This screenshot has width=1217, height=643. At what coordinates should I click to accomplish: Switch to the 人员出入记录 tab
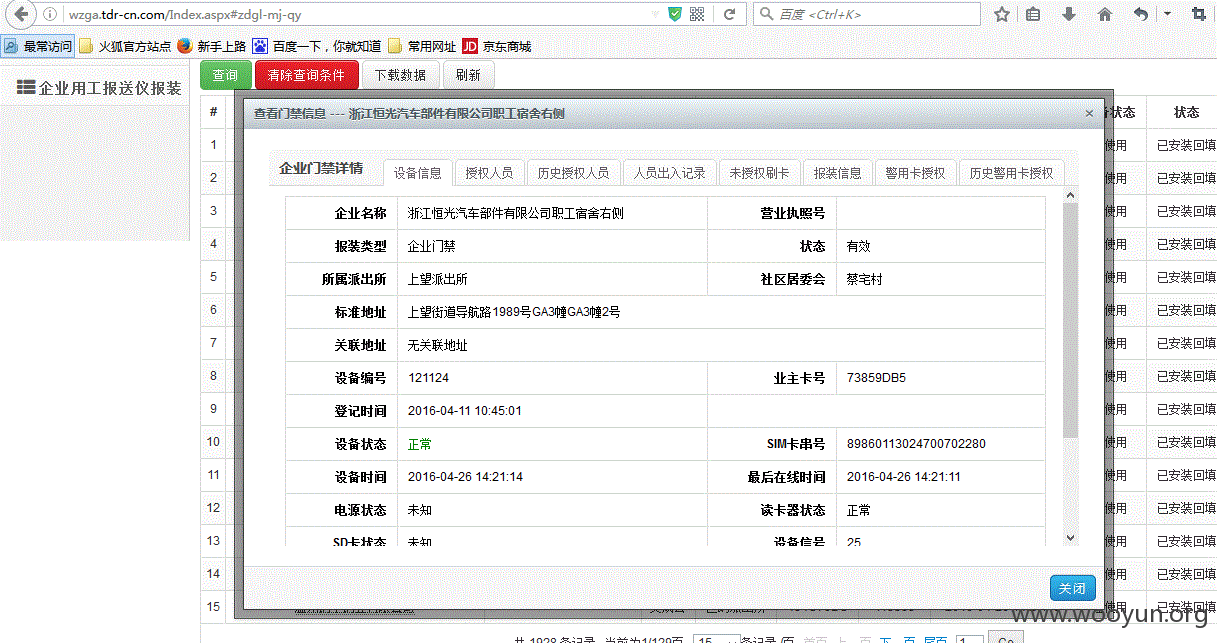(670, 173)
